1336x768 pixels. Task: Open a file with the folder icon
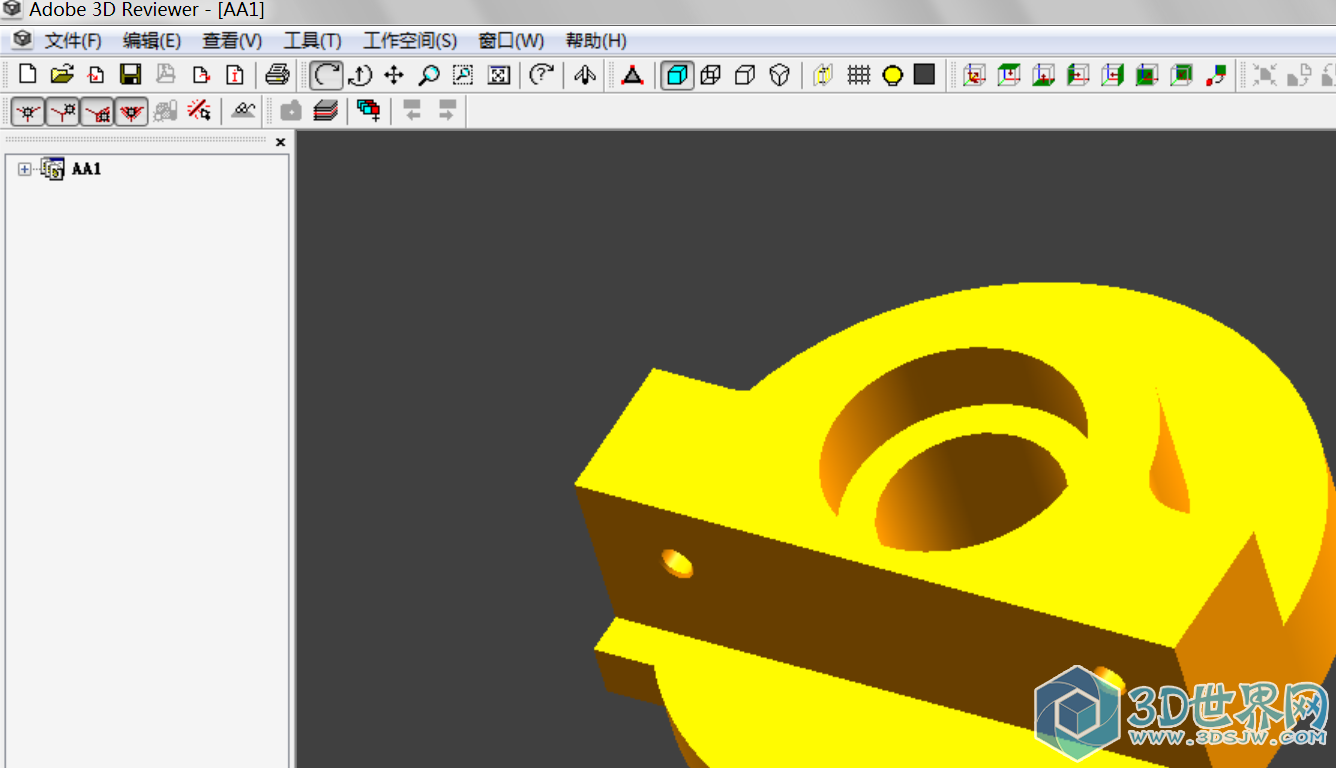(62, 74)
